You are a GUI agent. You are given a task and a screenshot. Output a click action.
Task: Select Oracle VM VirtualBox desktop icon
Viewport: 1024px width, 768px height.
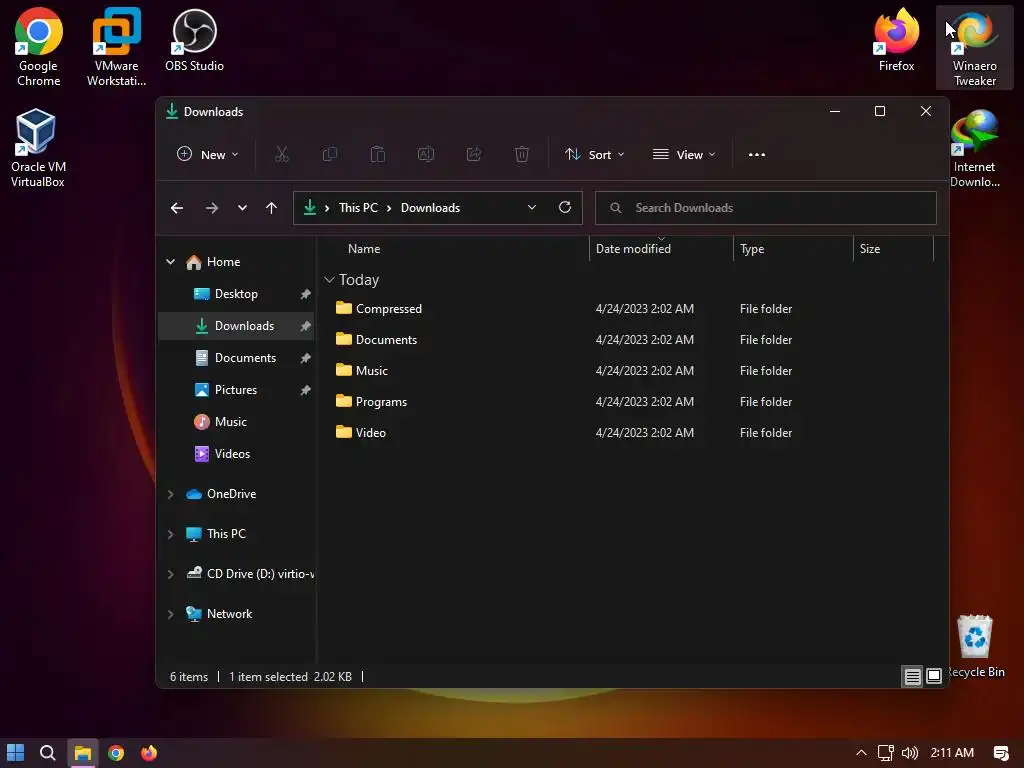[37, 148]
